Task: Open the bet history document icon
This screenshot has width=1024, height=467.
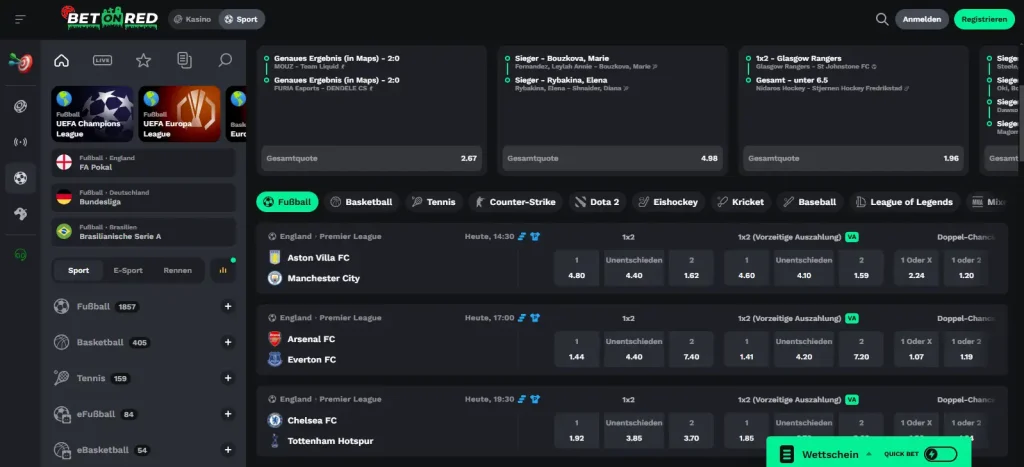Action: (x=185, y=60)
